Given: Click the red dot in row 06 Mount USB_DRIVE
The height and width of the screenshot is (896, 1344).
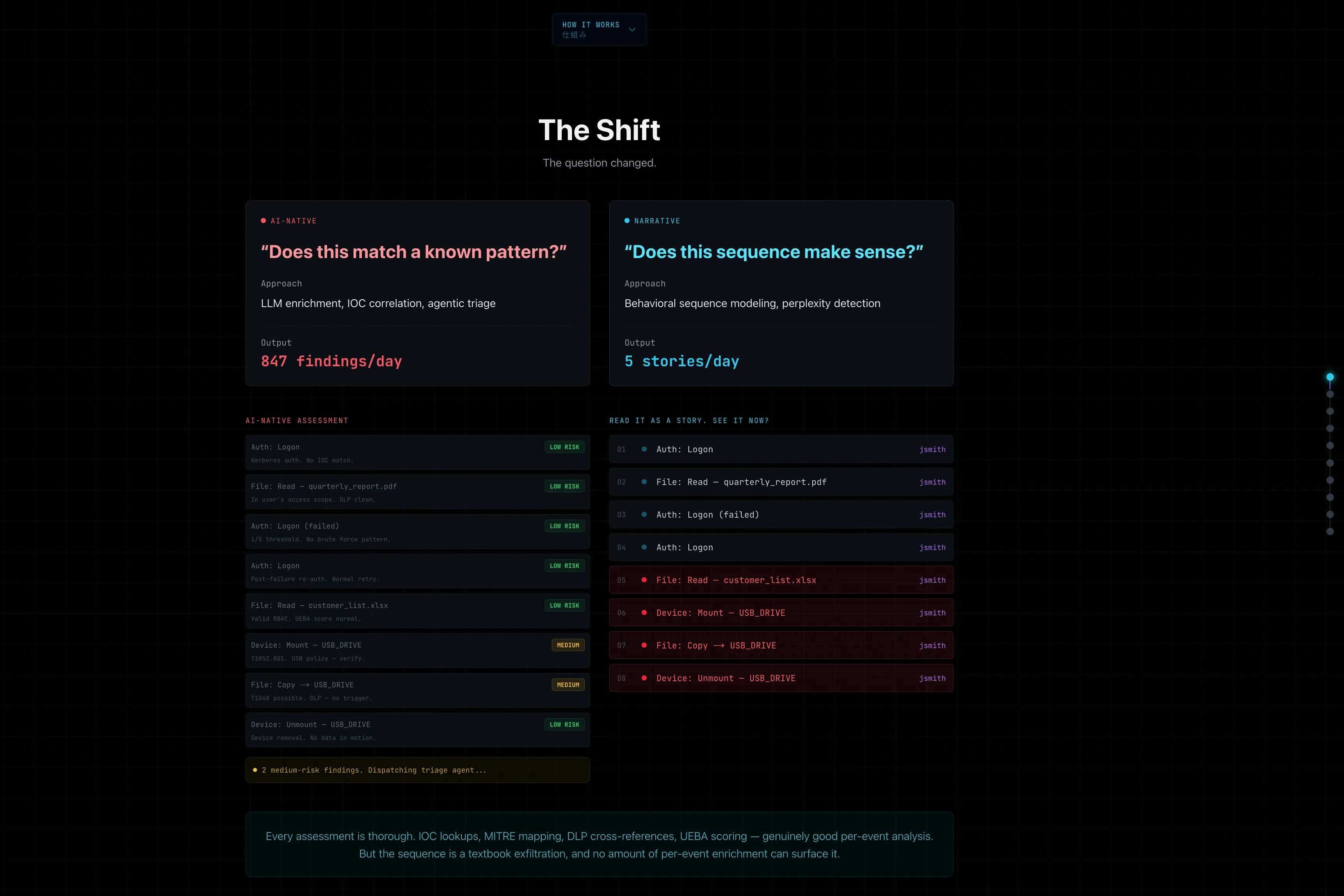Looking at the screenshot, I should [644, 613].
